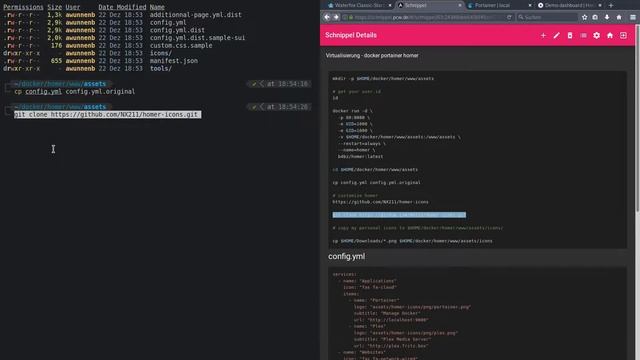Click the https://github.com/NX211/homer-icons line in snippet
This screenshot has height=360, width=640.
tap(380, 202)
